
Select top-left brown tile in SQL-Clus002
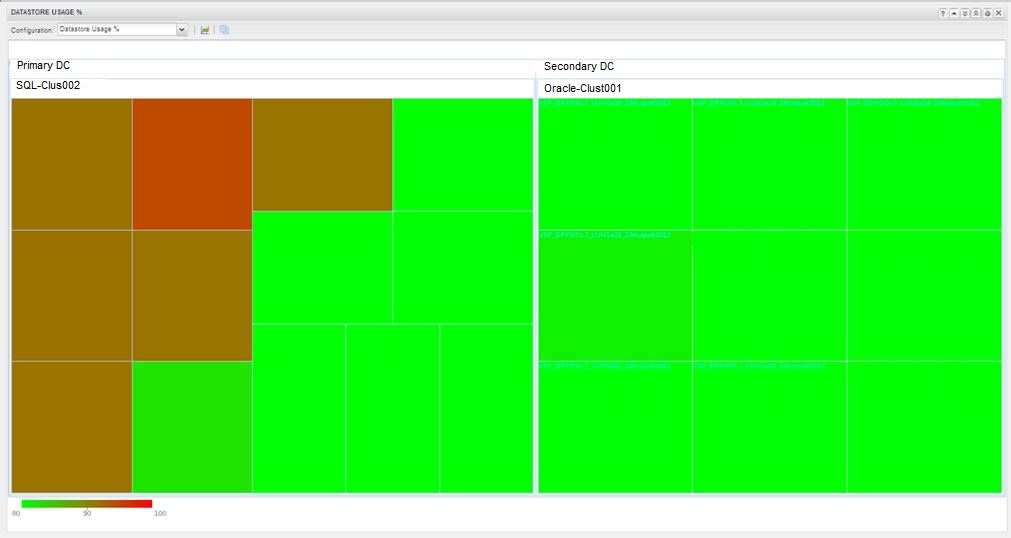click(72, 164)
